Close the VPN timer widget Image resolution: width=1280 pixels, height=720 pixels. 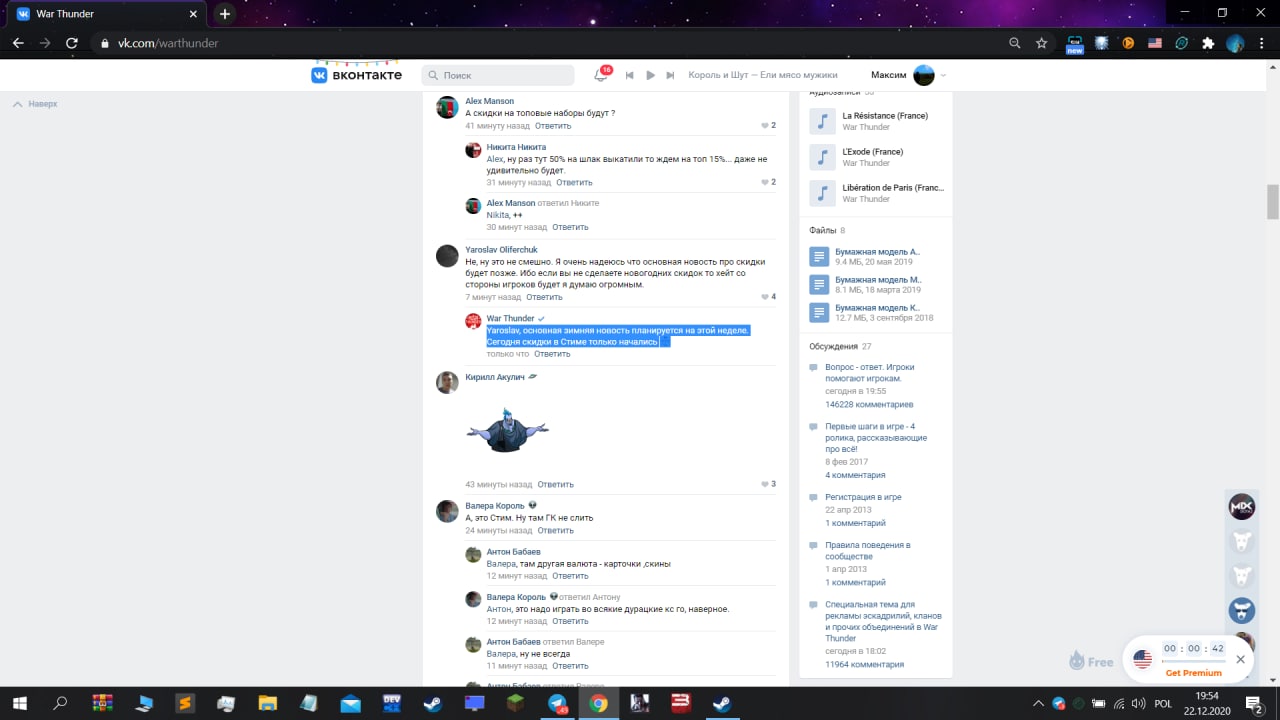pos(1240,659)
